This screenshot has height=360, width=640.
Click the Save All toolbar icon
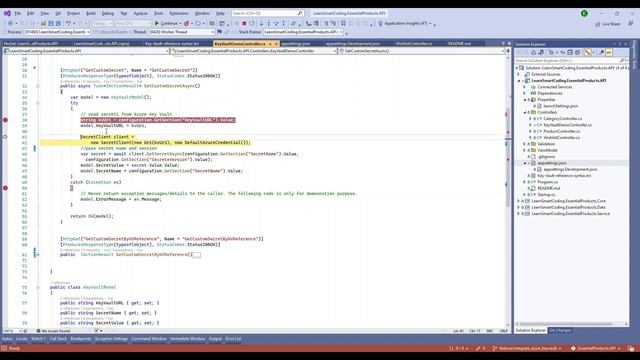(58, 24)
